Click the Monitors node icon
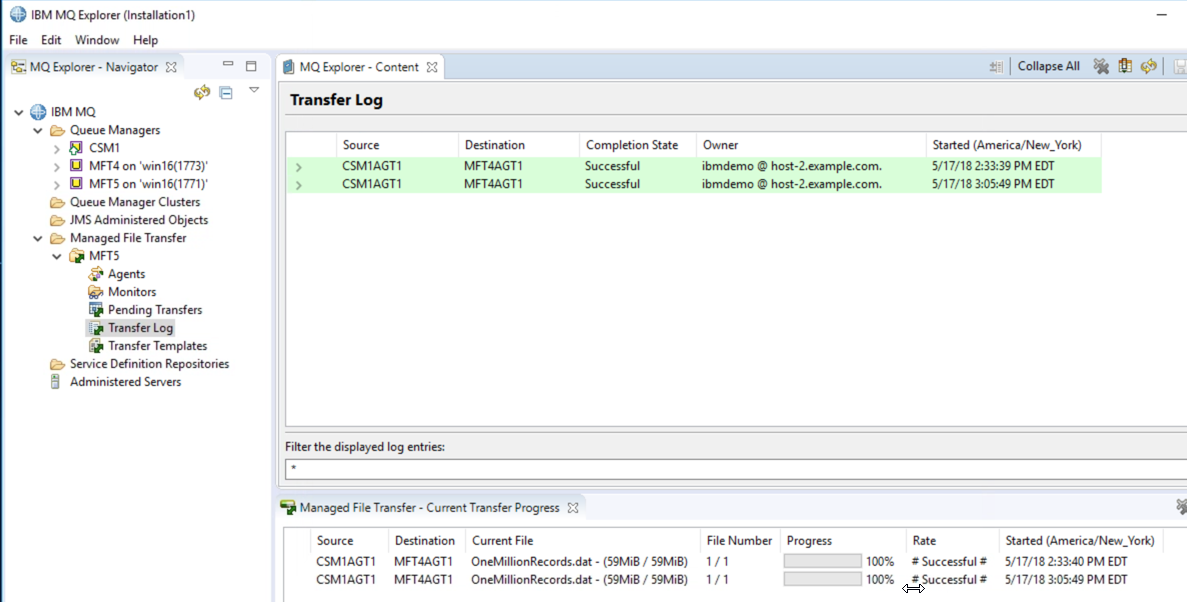The width and height of the screenshot is (1187, 602). [95, 292]
